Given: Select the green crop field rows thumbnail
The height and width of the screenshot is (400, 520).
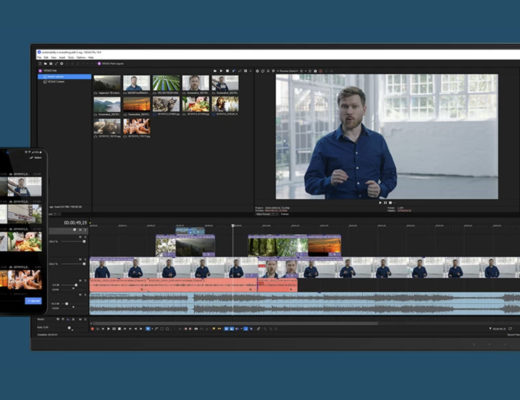Looking at the screenshot, I should (166, 83).
